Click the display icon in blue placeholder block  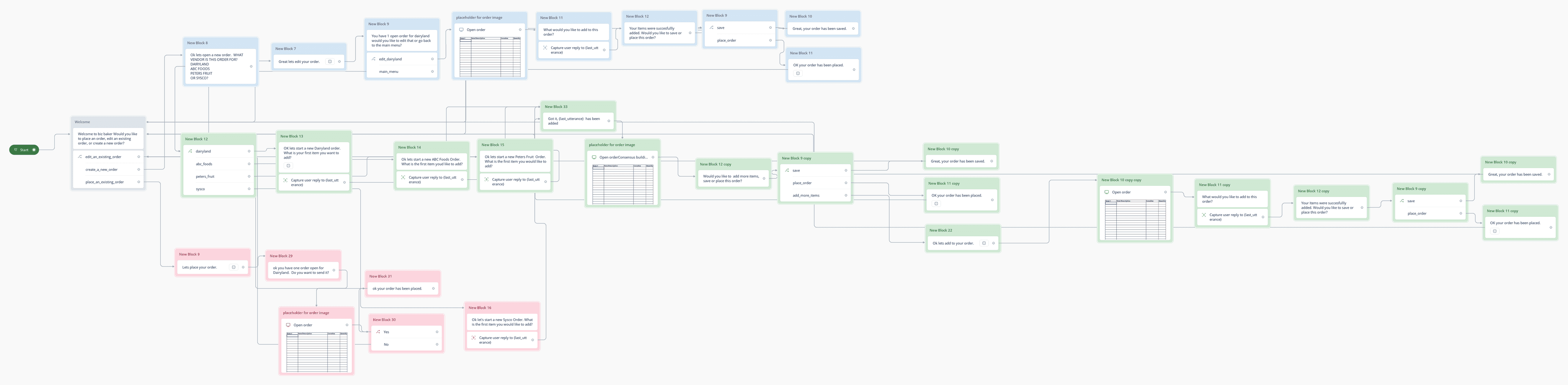[461, 29]
